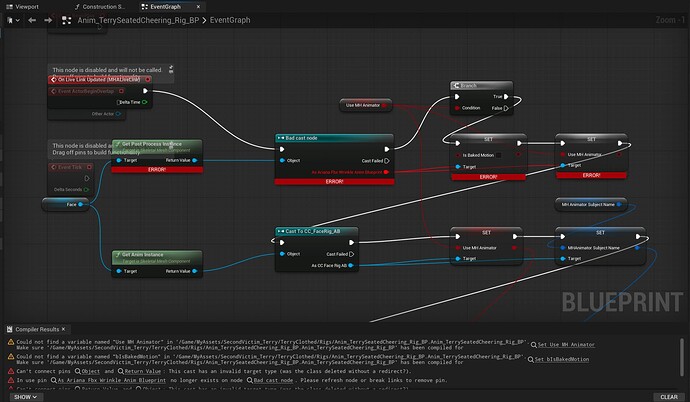Select the Use MH Animator variable node
The width and height of the screenshot is (690, 402).
click(x=365, y=105)
